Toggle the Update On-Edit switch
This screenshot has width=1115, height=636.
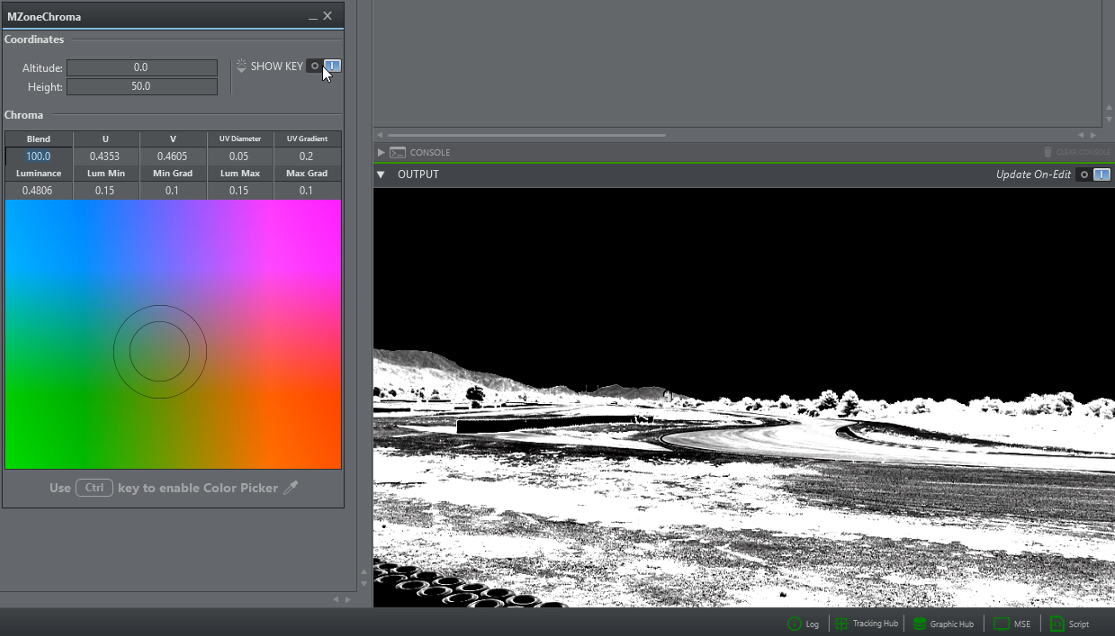click(1093, 175)
